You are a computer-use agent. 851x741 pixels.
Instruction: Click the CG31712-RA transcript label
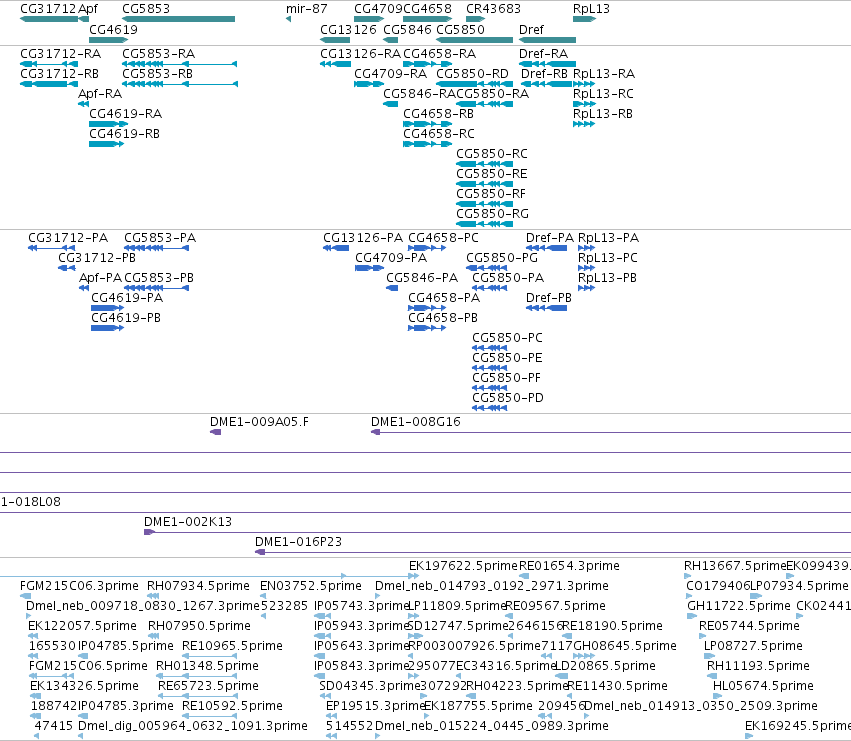[x=60, y=54]
